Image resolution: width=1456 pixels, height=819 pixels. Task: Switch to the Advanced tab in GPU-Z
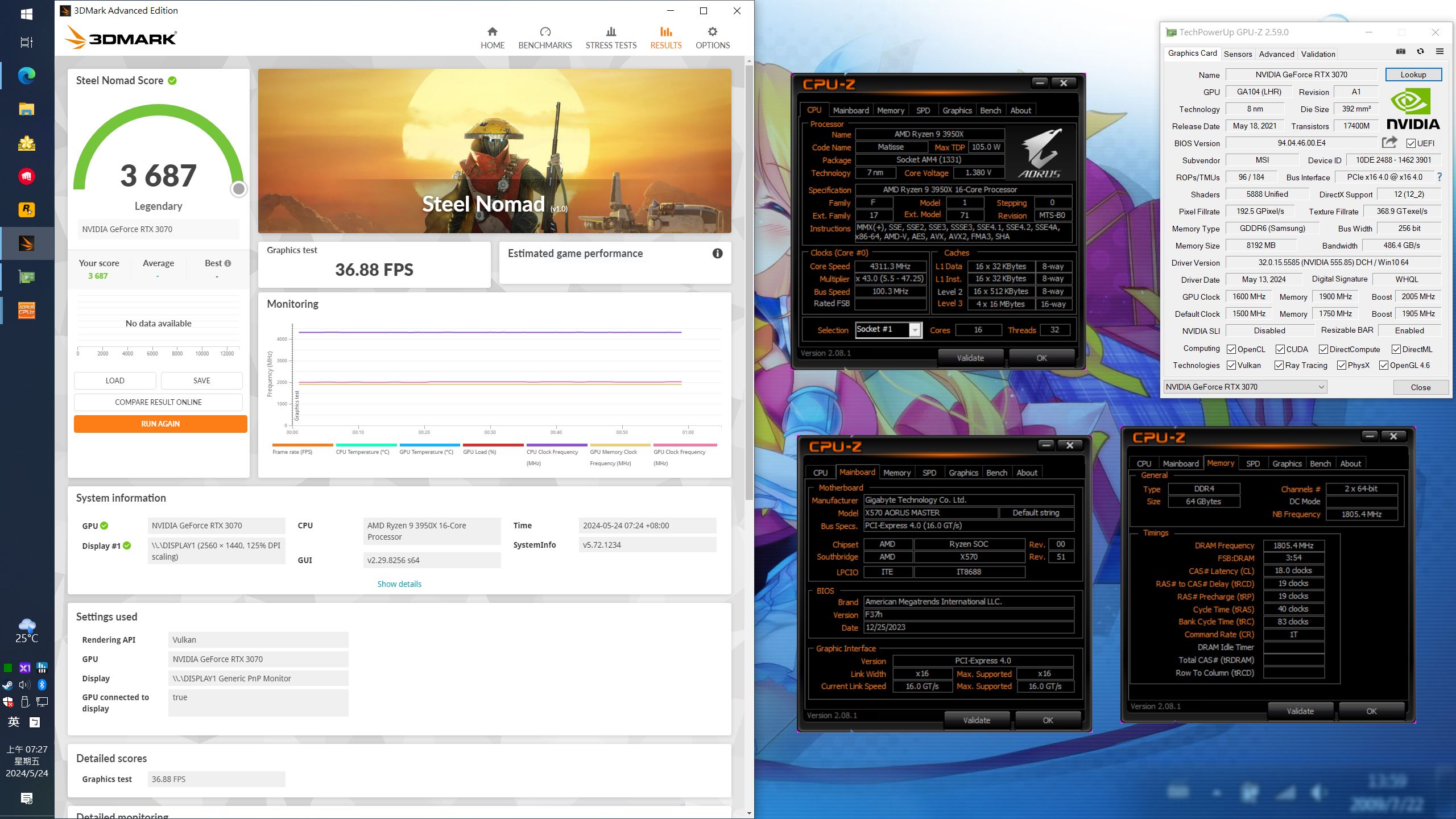1276,54
